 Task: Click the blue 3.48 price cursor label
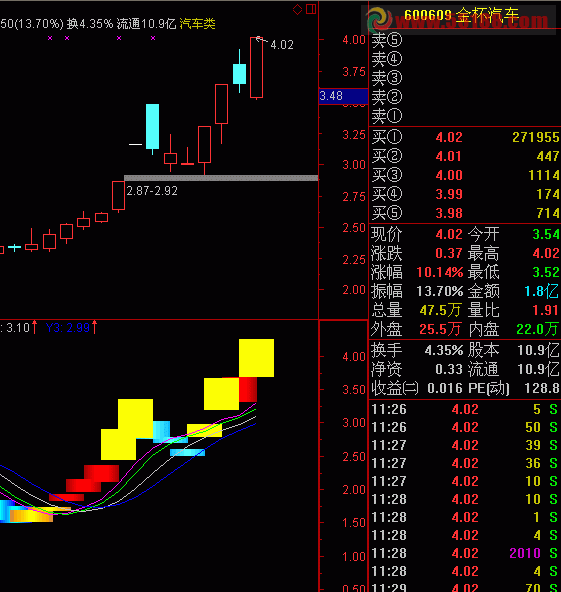tap(343, 96)
